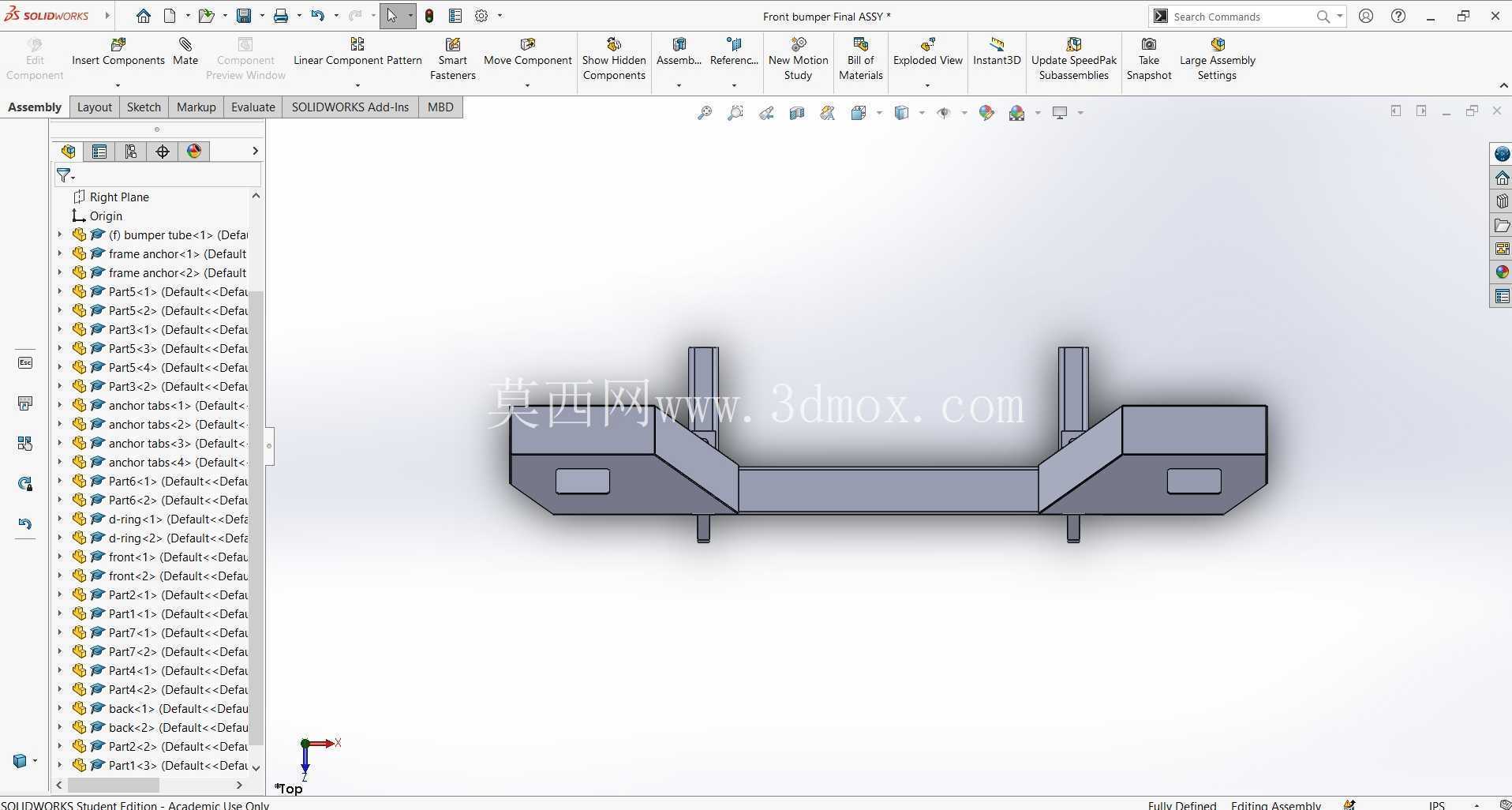Open the Design Library task pane icon

(1502, 201)
